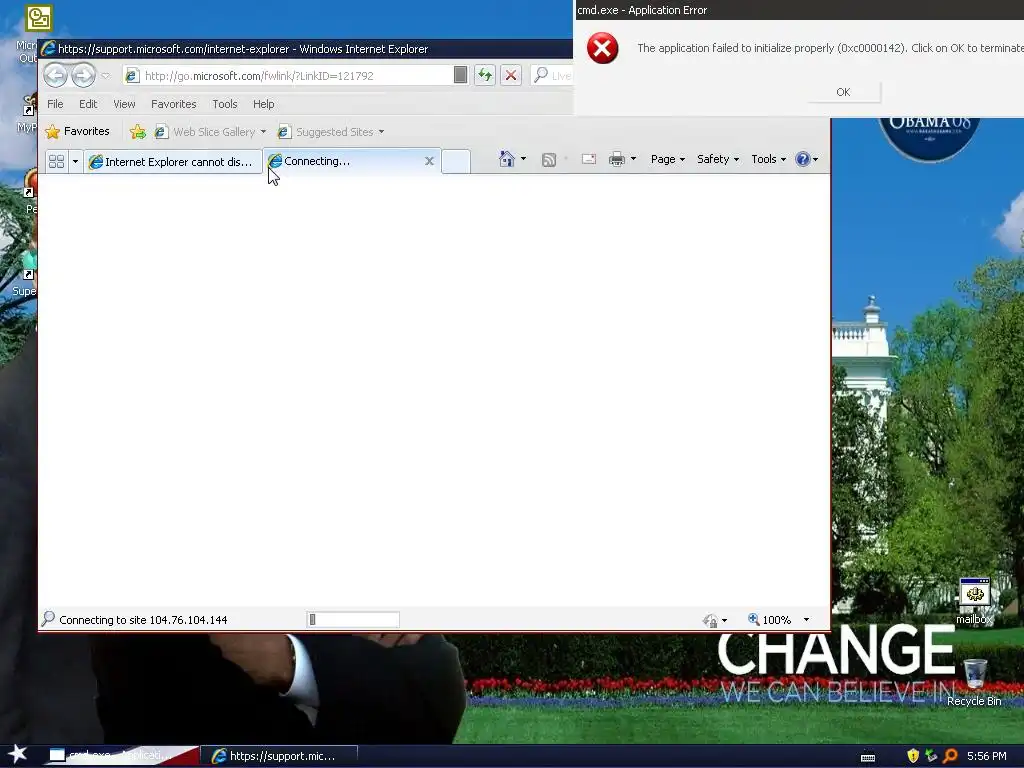Expand the Web Slice Gallery dropdown arrow

click(x=263, y=132)
